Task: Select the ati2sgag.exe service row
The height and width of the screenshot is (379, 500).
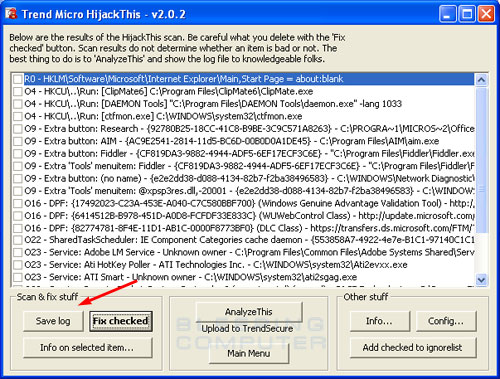Action: [x=190, y=277]
